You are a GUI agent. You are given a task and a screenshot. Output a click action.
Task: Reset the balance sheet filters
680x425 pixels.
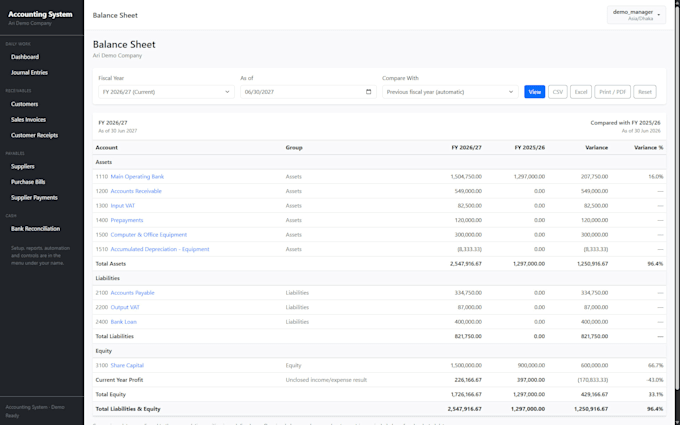pyautogui.click(x=644, y=92)
